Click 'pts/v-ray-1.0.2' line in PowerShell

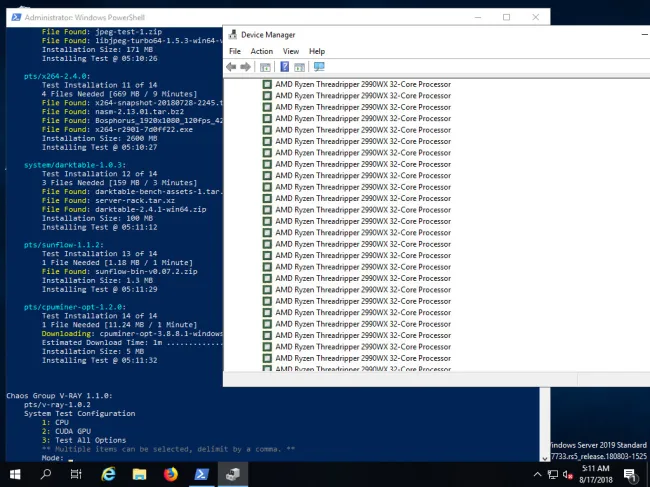coord(57,405)
